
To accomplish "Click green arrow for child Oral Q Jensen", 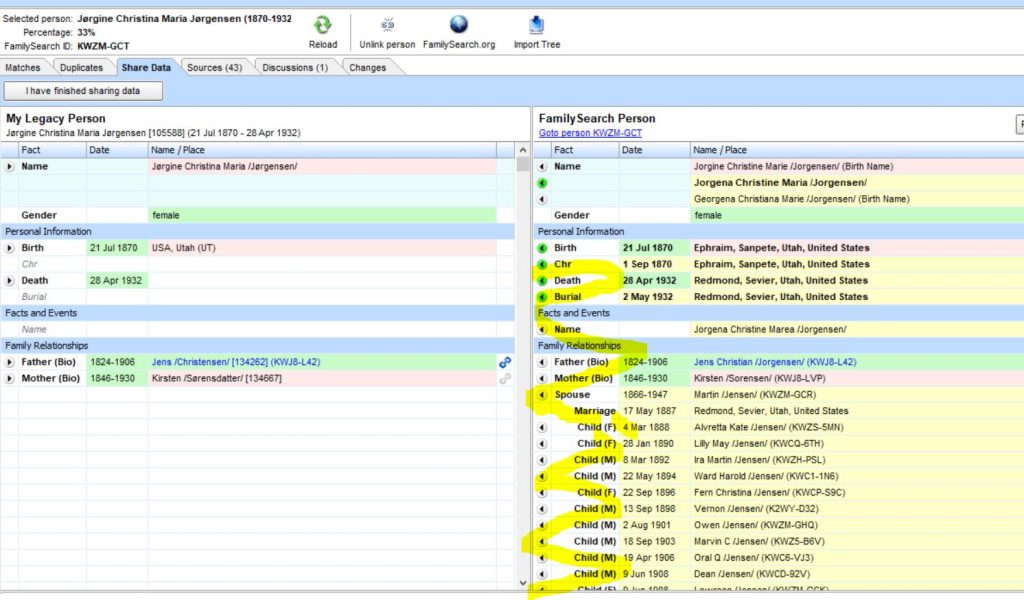I will 542,558.
